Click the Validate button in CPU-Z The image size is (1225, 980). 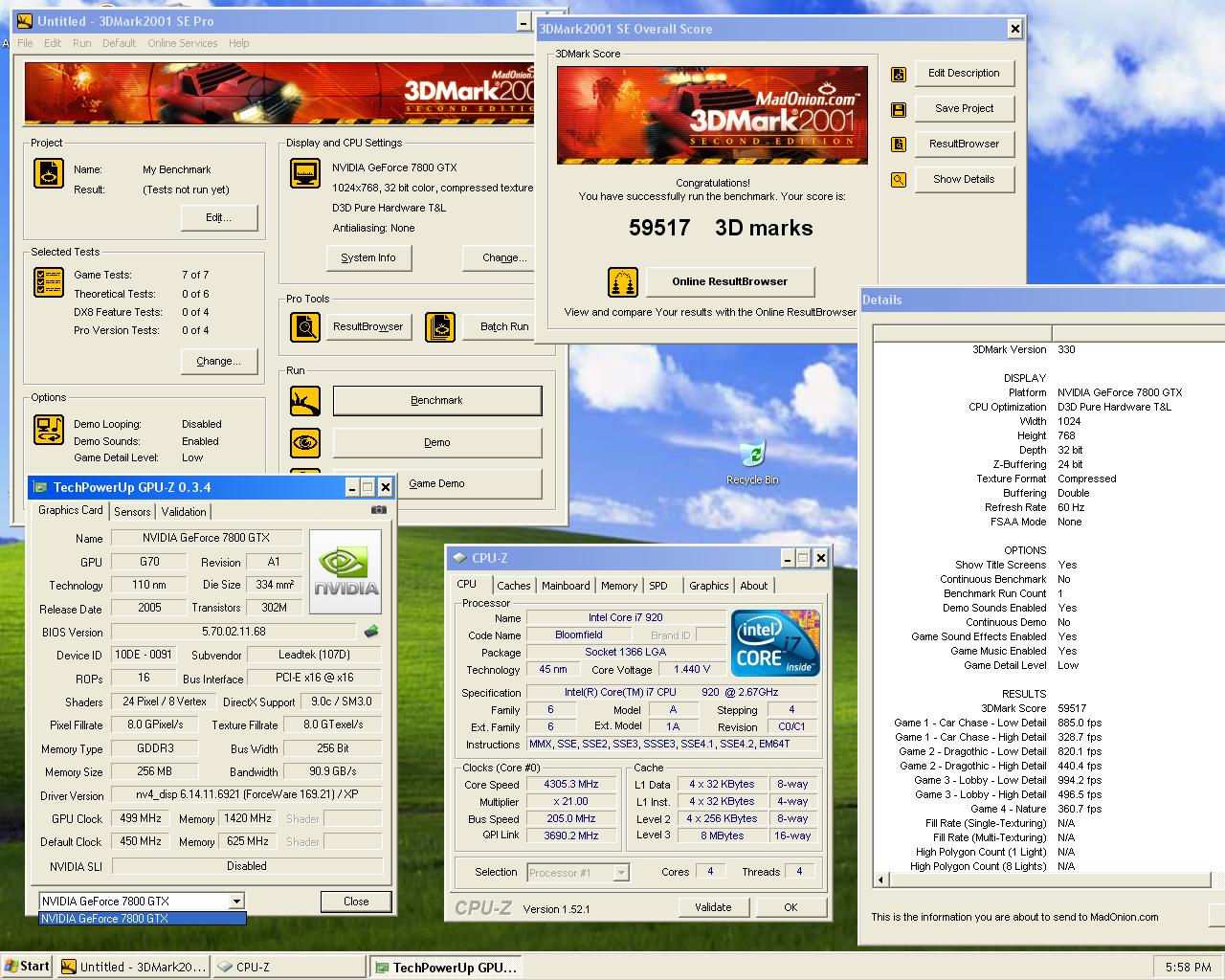click(x=713, y=908)
